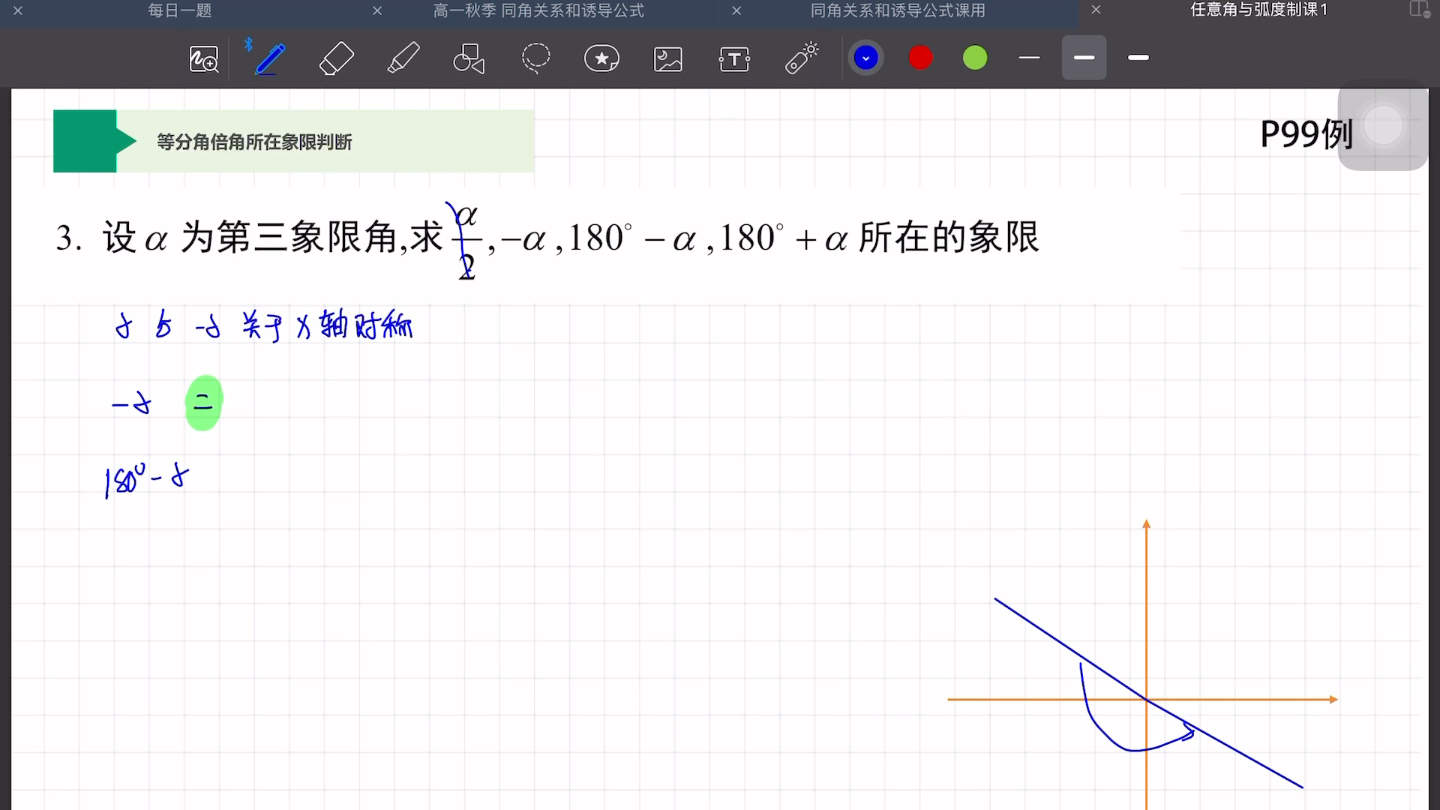
Task: Select the Highlighter tool
Action: [x=403, y=59]
